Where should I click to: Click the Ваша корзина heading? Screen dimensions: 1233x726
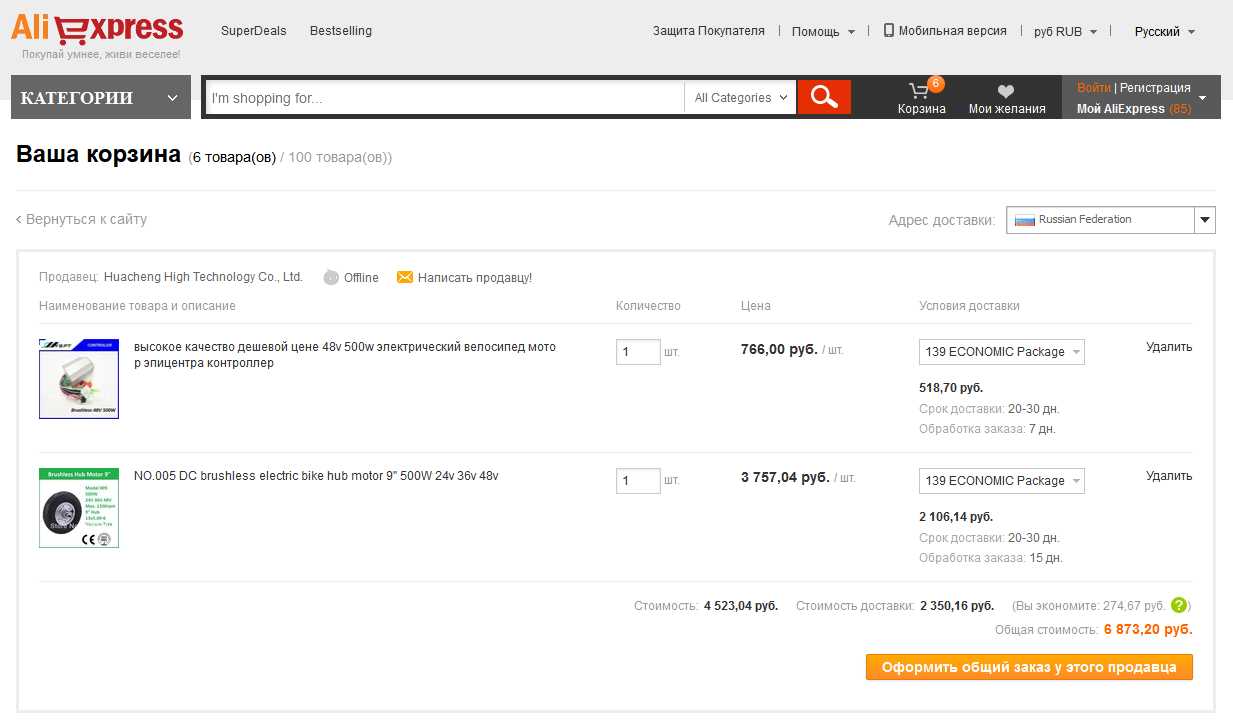coord(99,155)
